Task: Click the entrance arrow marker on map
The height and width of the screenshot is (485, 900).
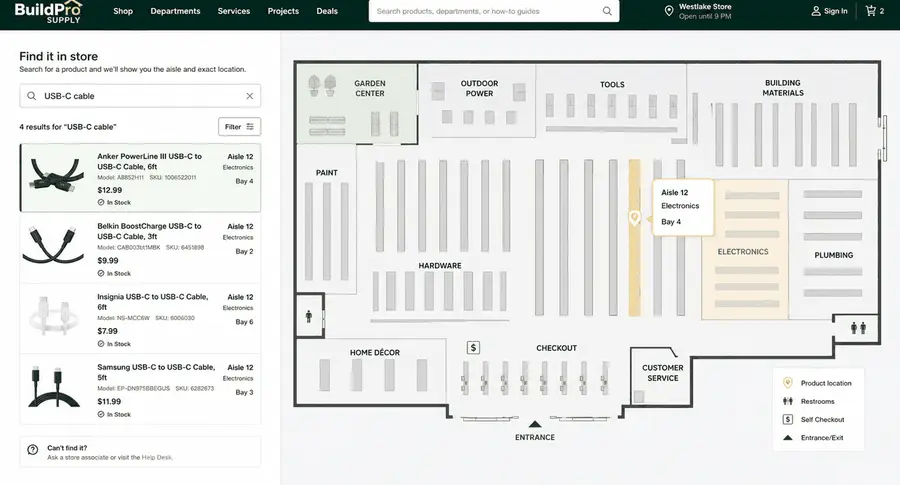Action: (535, 424)
